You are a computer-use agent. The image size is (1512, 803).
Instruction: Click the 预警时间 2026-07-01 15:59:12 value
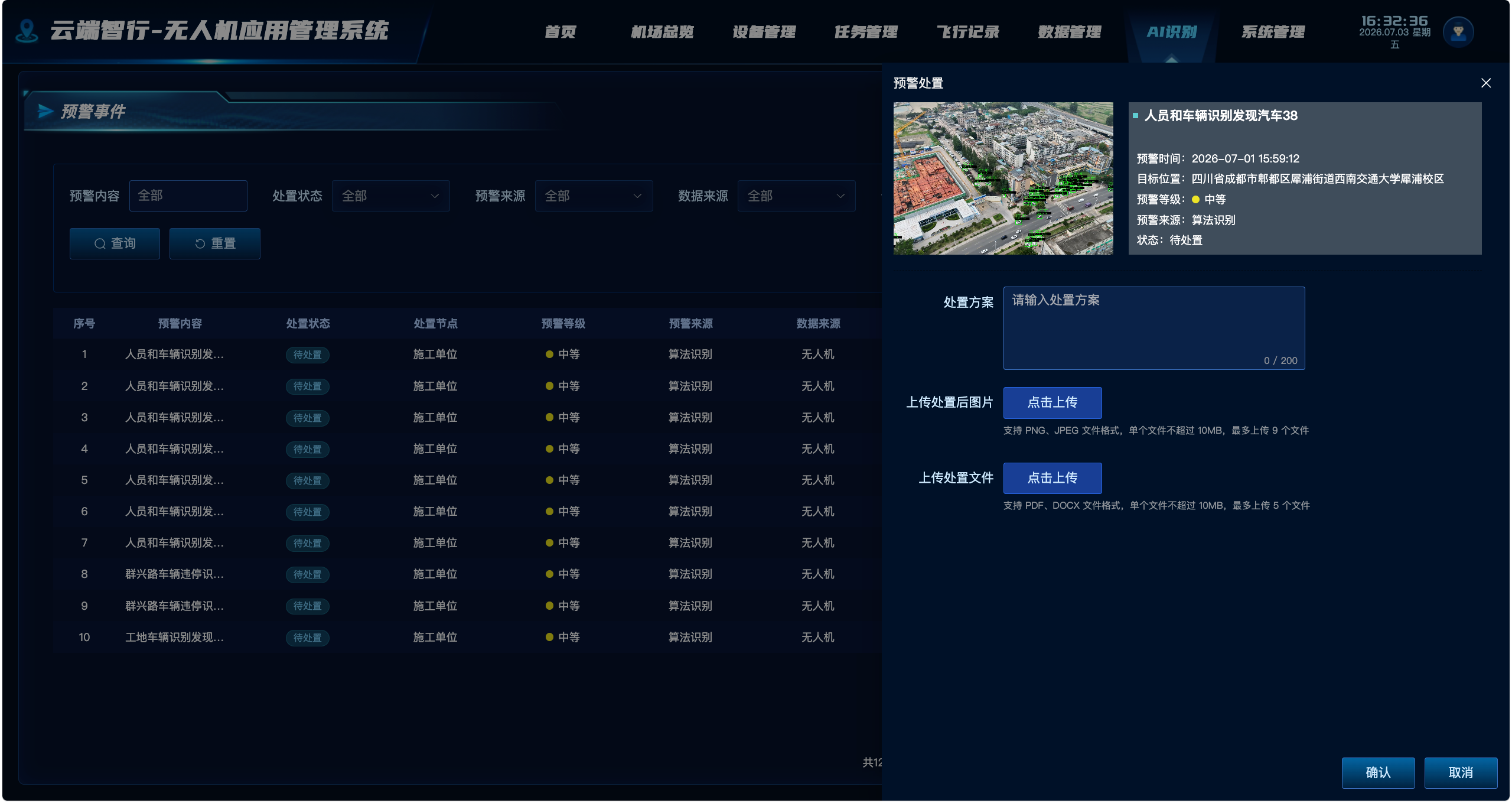1246,159
